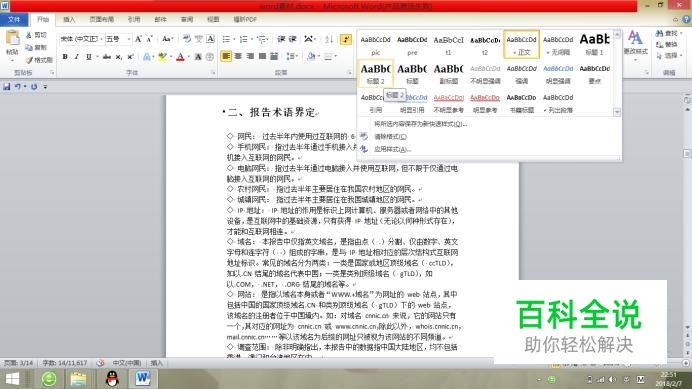Click the Copy (复制) button
This screenshot has height=389, width=692.
tap(36, 47)
